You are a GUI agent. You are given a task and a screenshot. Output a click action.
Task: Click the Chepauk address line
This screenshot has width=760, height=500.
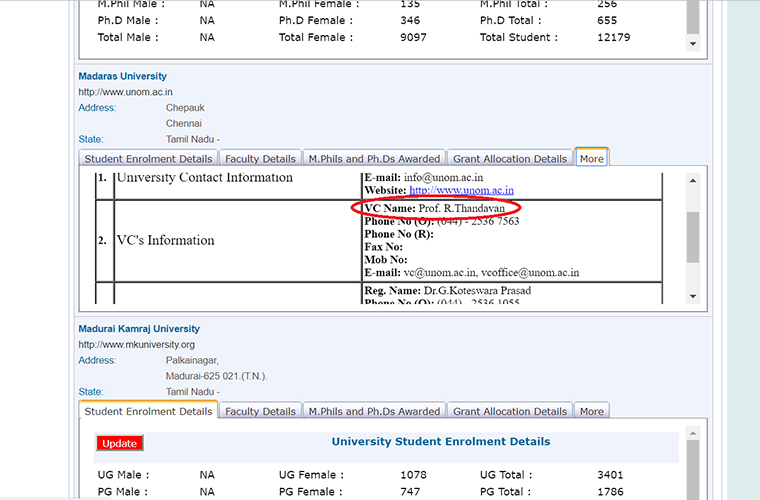click(185, 108)
